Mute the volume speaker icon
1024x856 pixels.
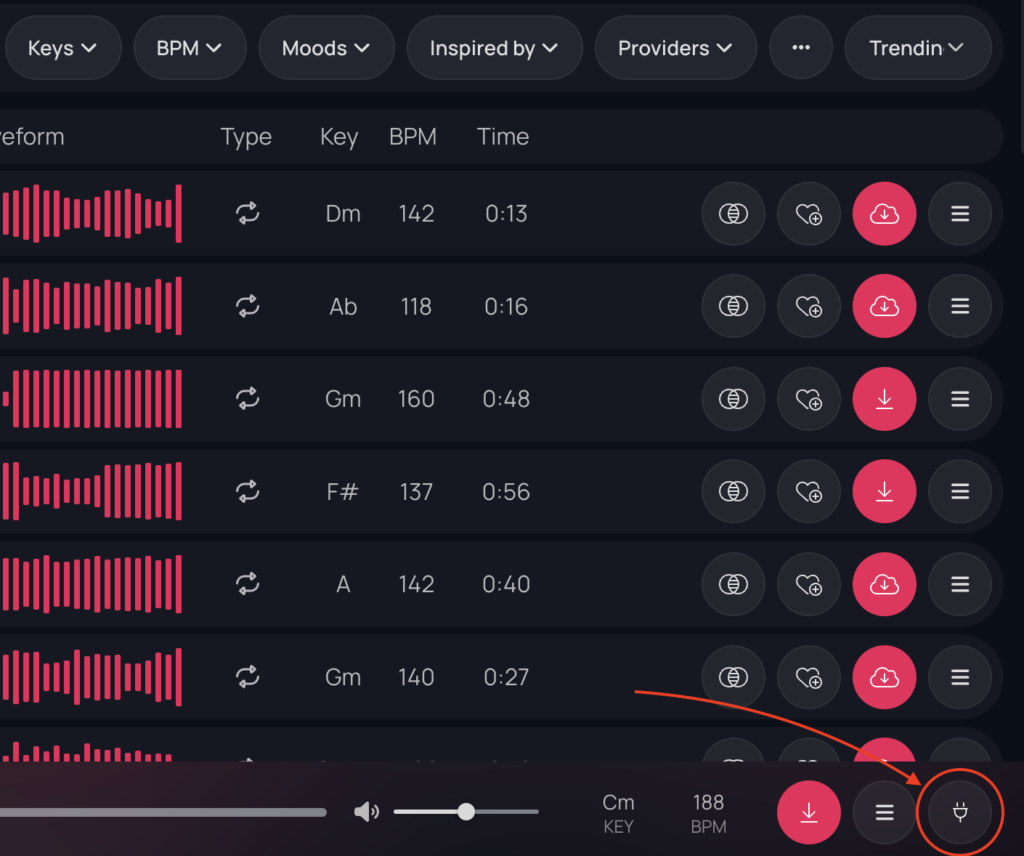[367, 812]
